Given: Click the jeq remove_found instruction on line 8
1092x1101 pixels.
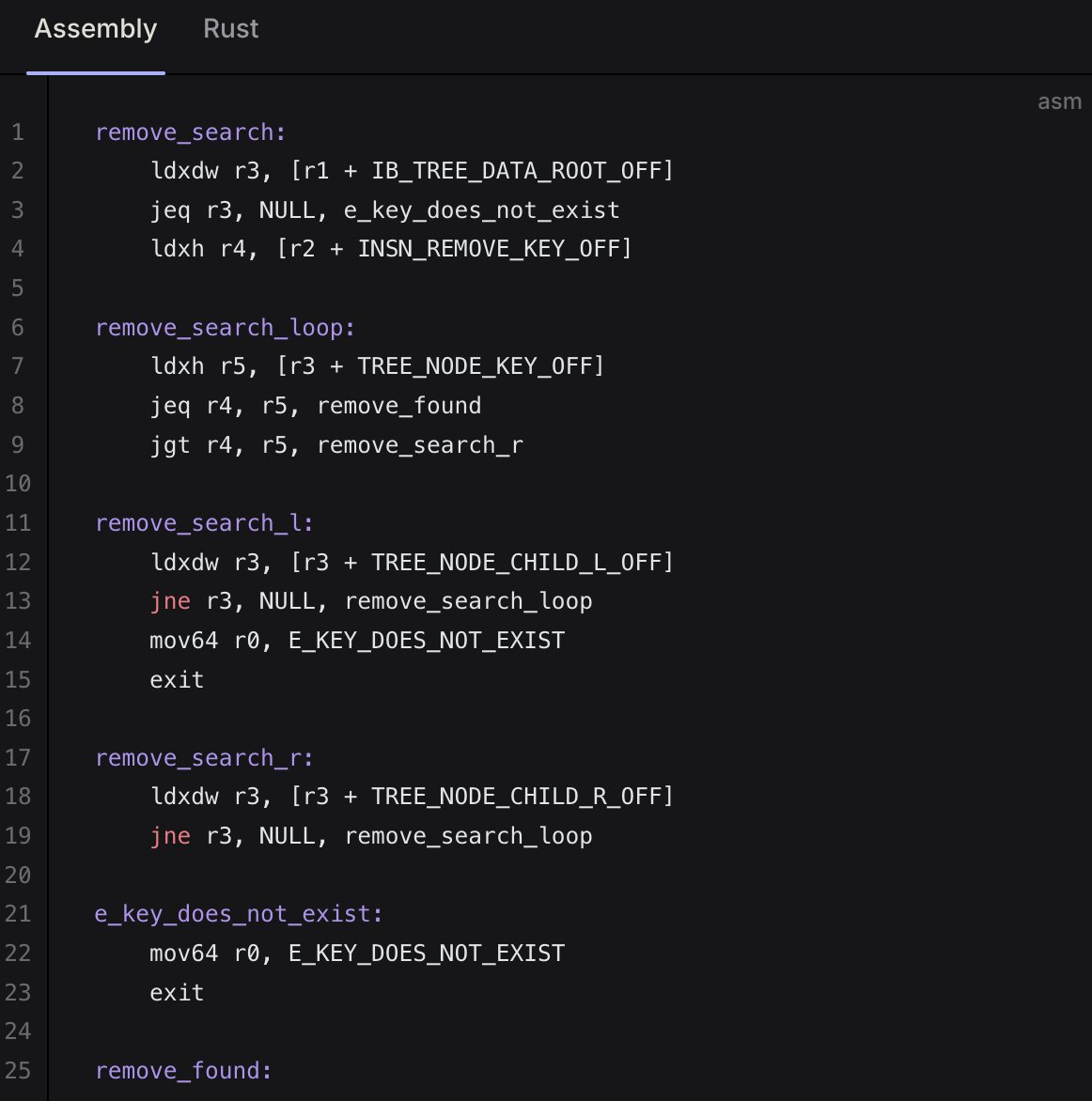Looking at the screenshot, I should click(316, 406).
